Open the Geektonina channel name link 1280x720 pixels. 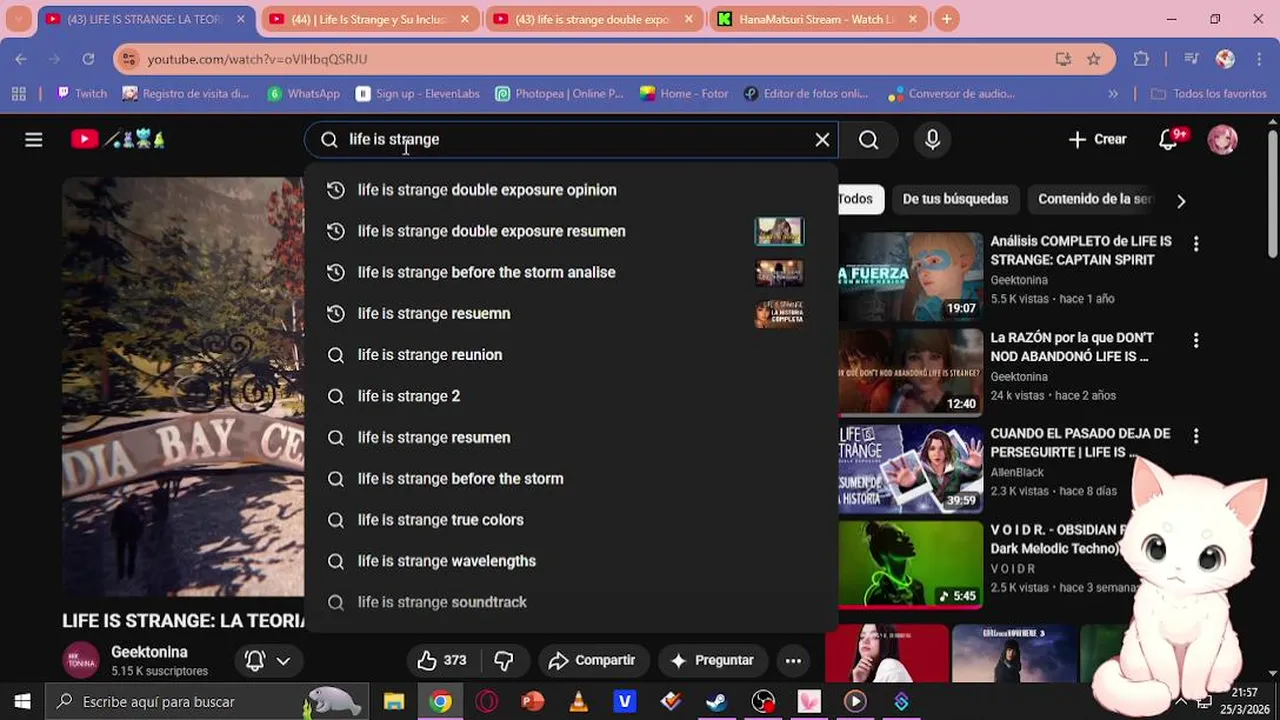pos(149,652)
